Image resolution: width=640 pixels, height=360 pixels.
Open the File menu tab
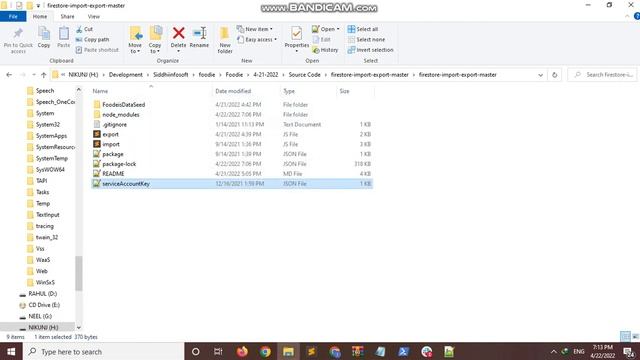click(13, 17)
